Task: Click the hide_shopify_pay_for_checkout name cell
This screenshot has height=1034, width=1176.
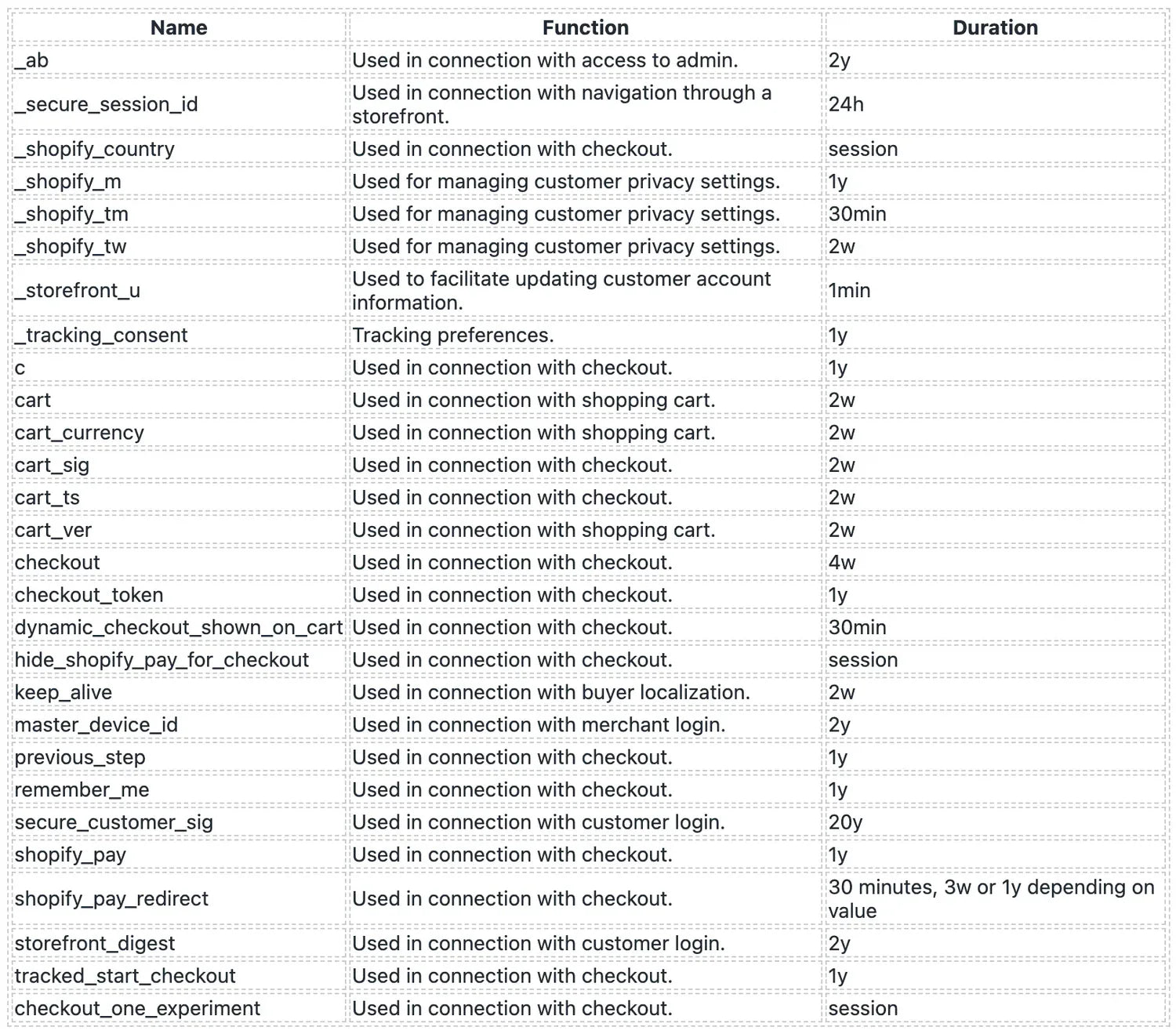Action: tap(162, 660)
